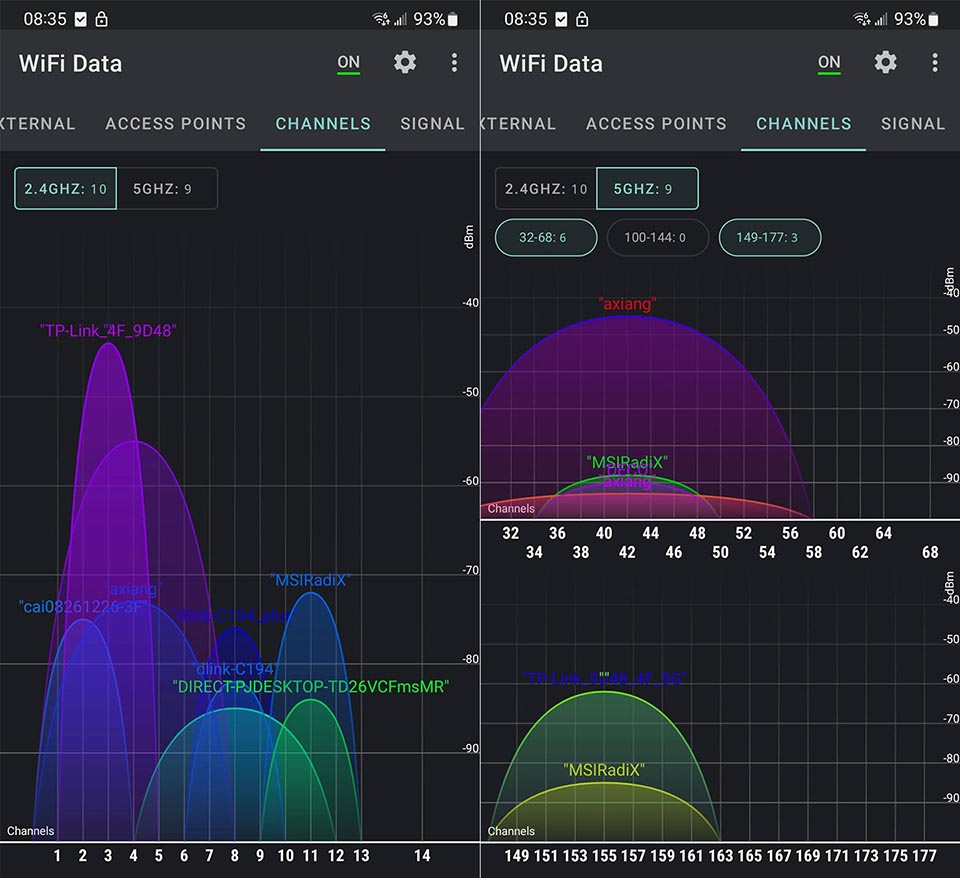The image size is (960, 878).
Task: Choose the 32-68: 6 channel range
Action: pyautogui.click(x=546, y=238)
